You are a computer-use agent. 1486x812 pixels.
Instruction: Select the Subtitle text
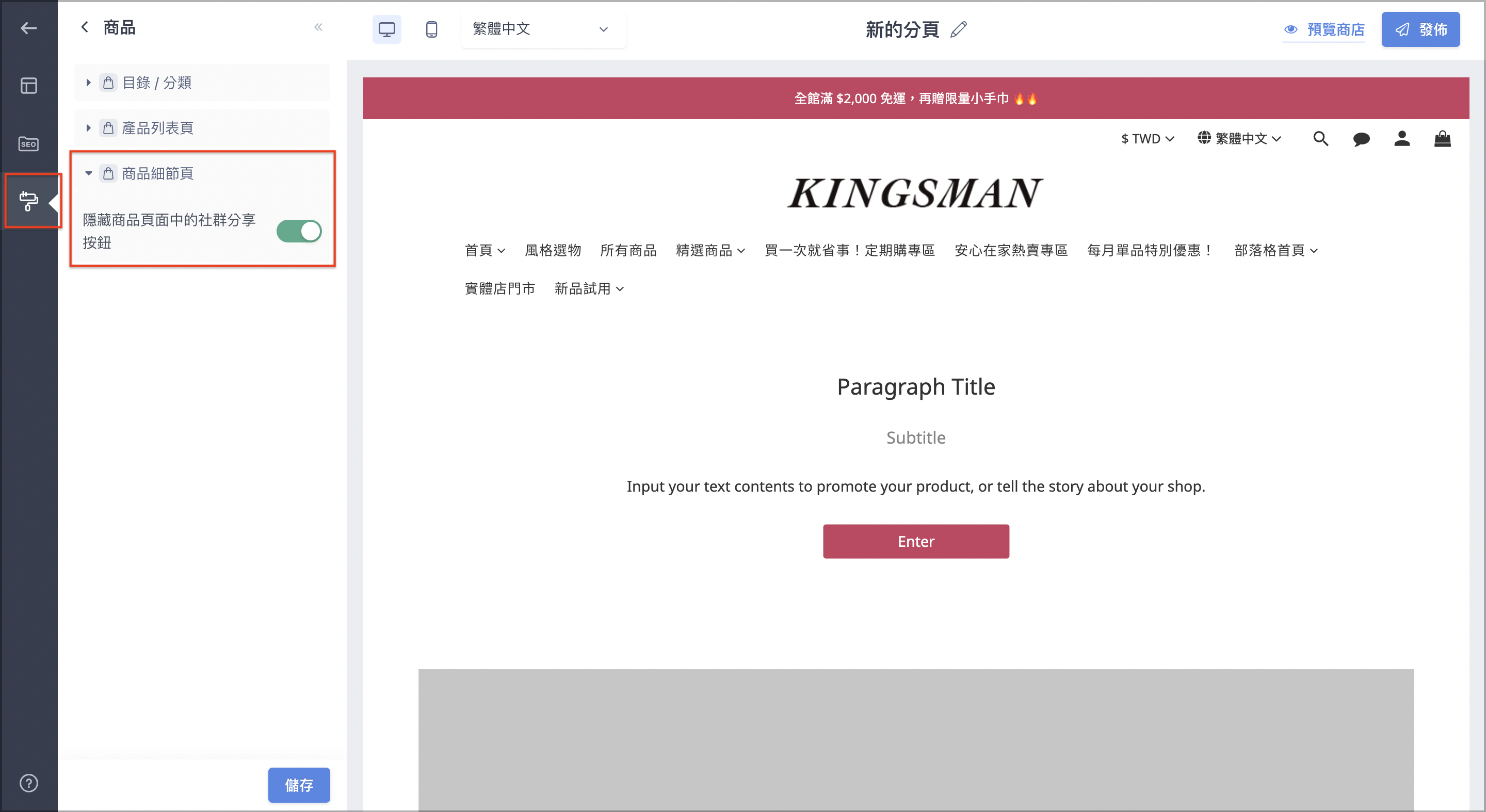pos(915,437)
